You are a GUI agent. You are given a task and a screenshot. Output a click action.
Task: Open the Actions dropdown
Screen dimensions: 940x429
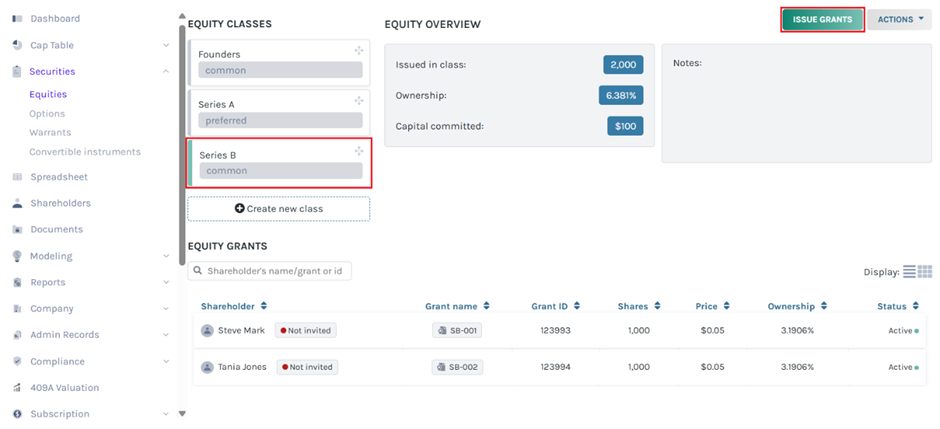(900, 20)
